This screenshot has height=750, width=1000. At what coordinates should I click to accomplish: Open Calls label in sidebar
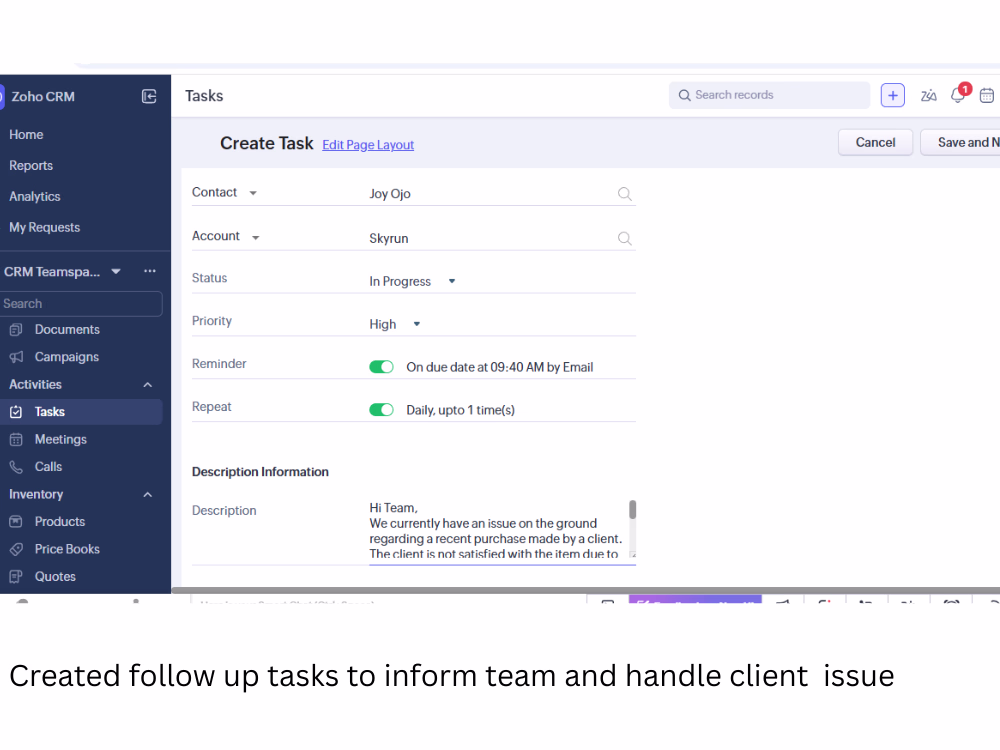(48, 467)
